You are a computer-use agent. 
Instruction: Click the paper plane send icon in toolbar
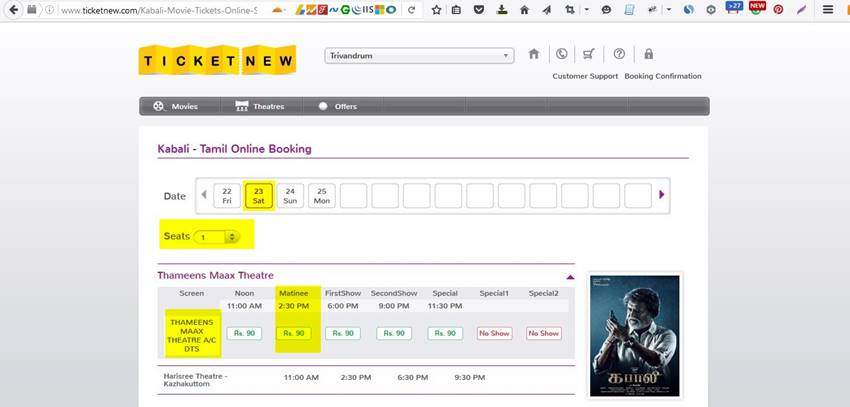546,10
